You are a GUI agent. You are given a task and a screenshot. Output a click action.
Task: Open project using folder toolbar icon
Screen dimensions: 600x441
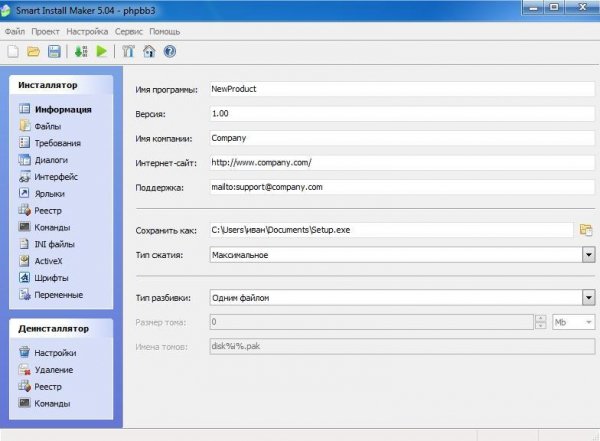[x=33, y=51]
